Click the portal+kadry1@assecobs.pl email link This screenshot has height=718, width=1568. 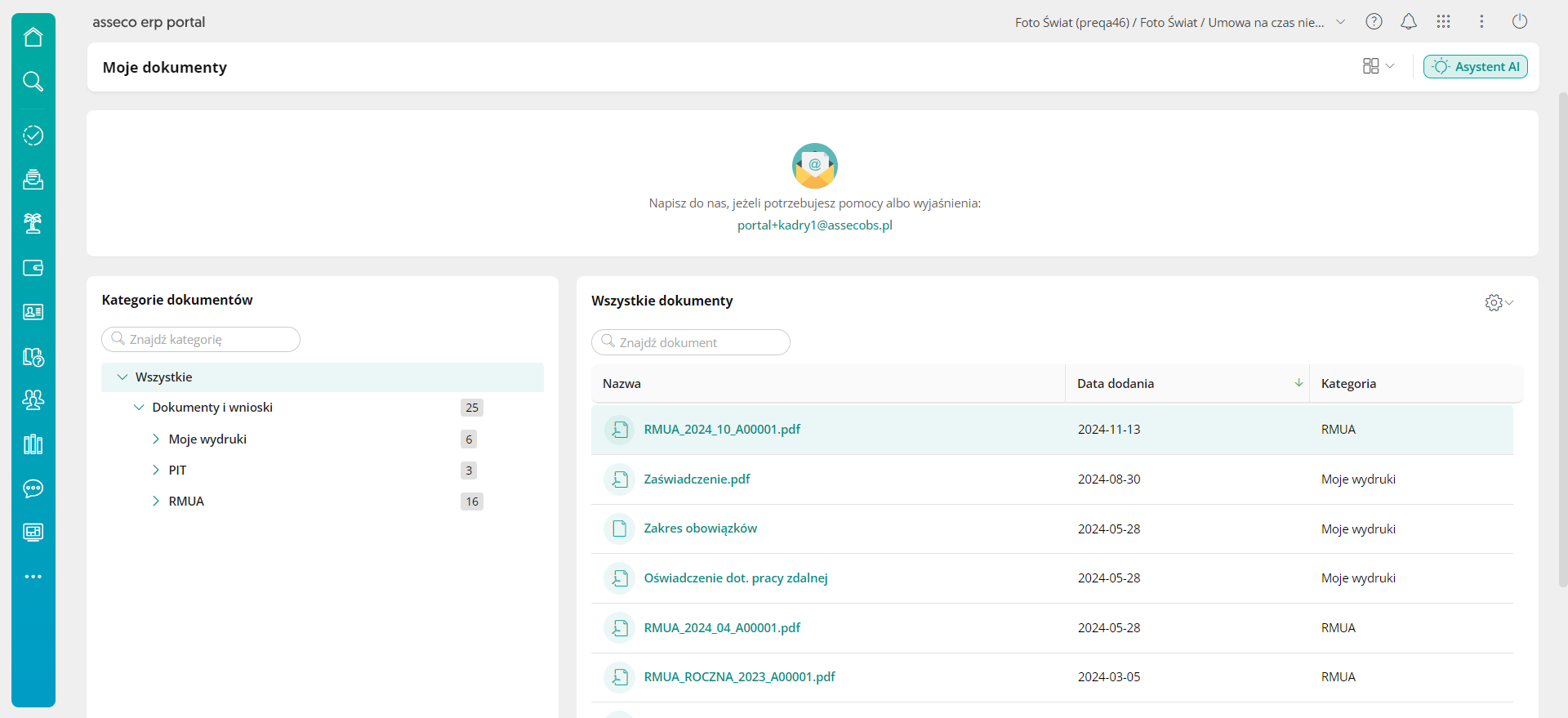coord(815,225)
